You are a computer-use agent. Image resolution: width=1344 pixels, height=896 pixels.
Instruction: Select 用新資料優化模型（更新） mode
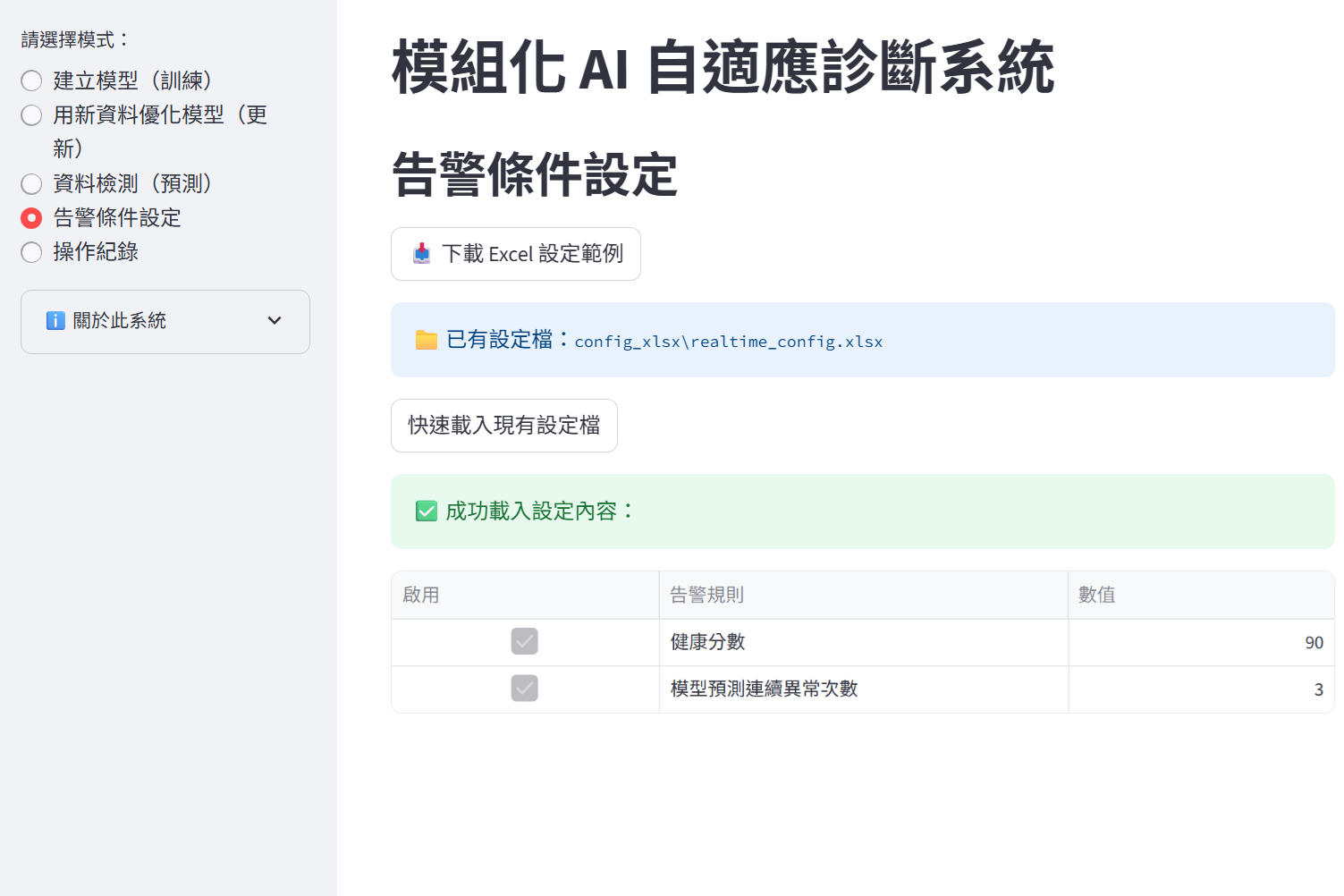click(x=31, y=115)
